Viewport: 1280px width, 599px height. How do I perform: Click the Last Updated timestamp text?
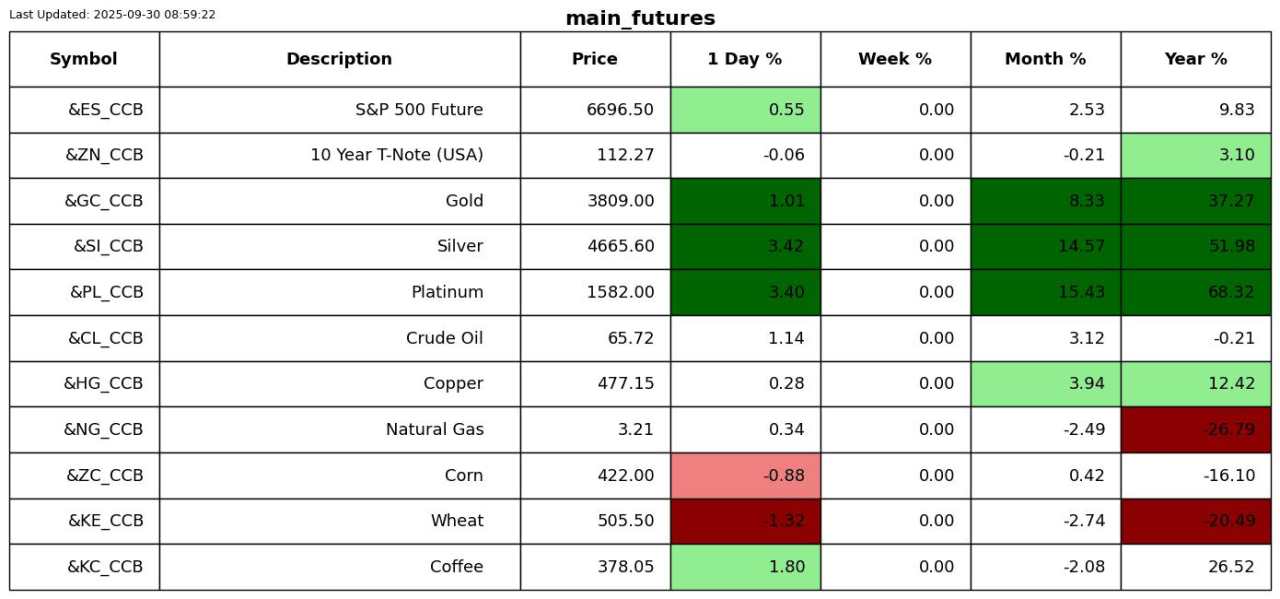point(112,15)
